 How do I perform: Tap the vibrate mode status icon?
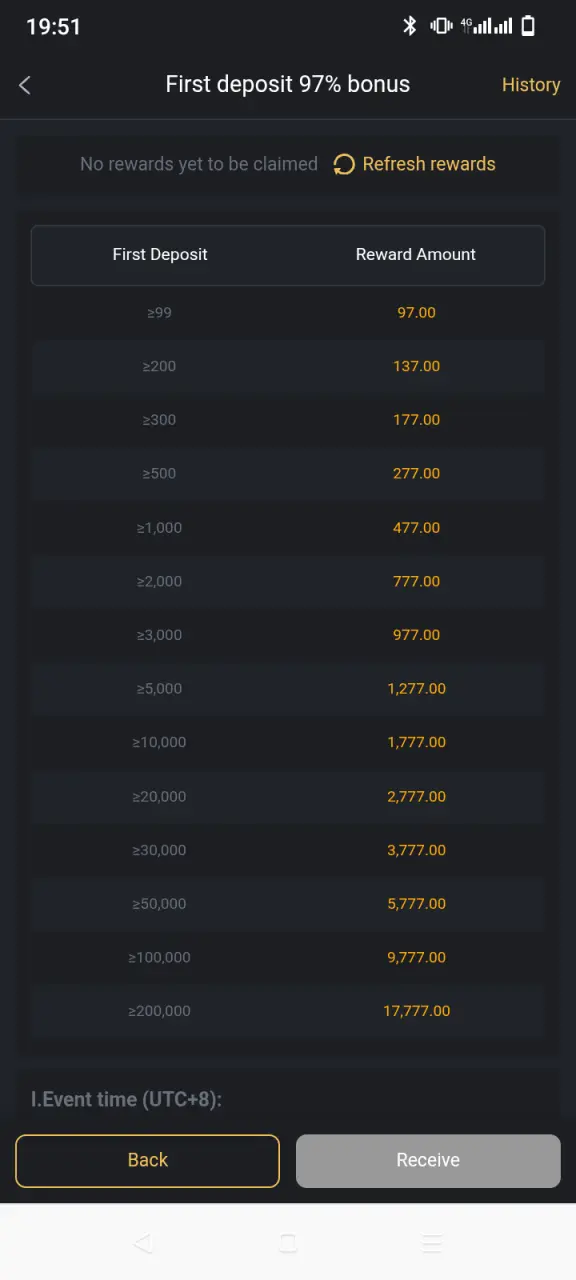click(x=441, y=26)
